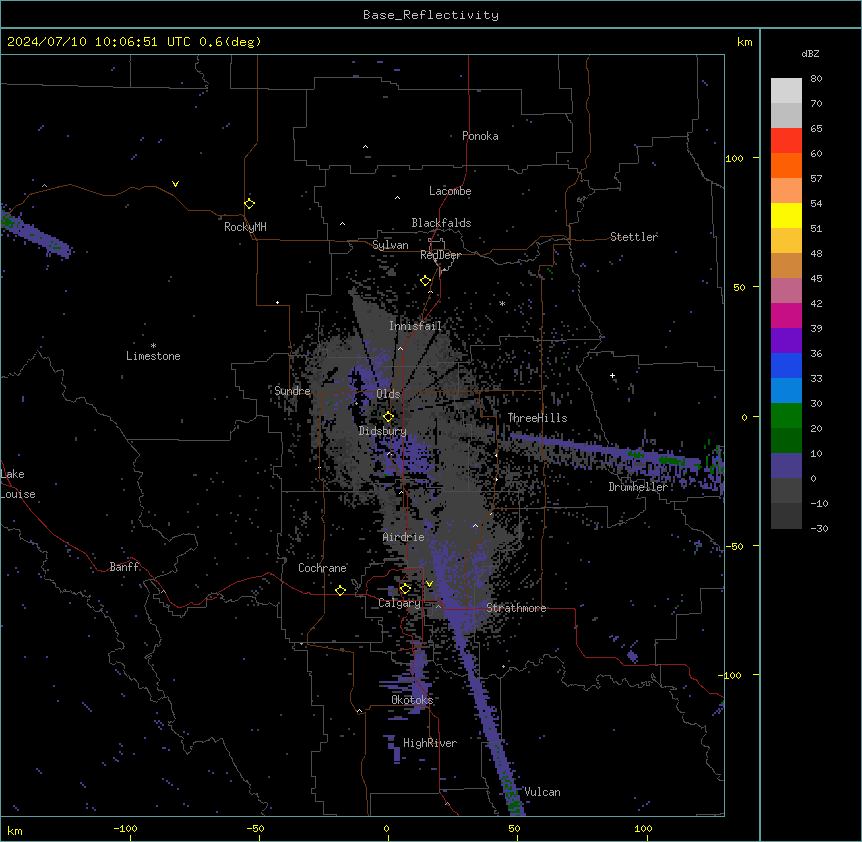Click the white asterisk above Limestone
The image size is (862, 842).
pyautogui.click(x=153, y=346)
